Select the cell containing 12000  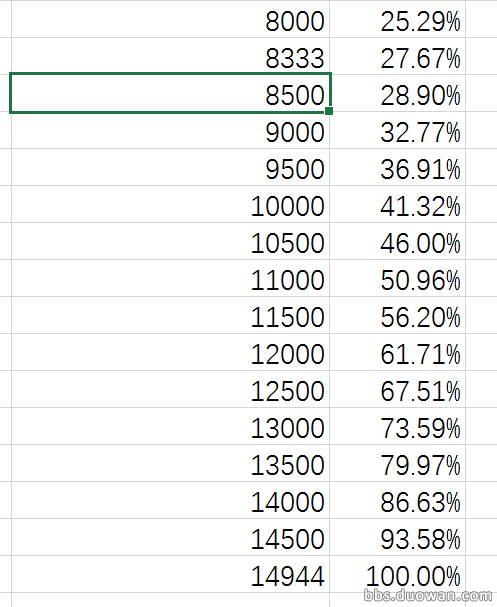170,352
